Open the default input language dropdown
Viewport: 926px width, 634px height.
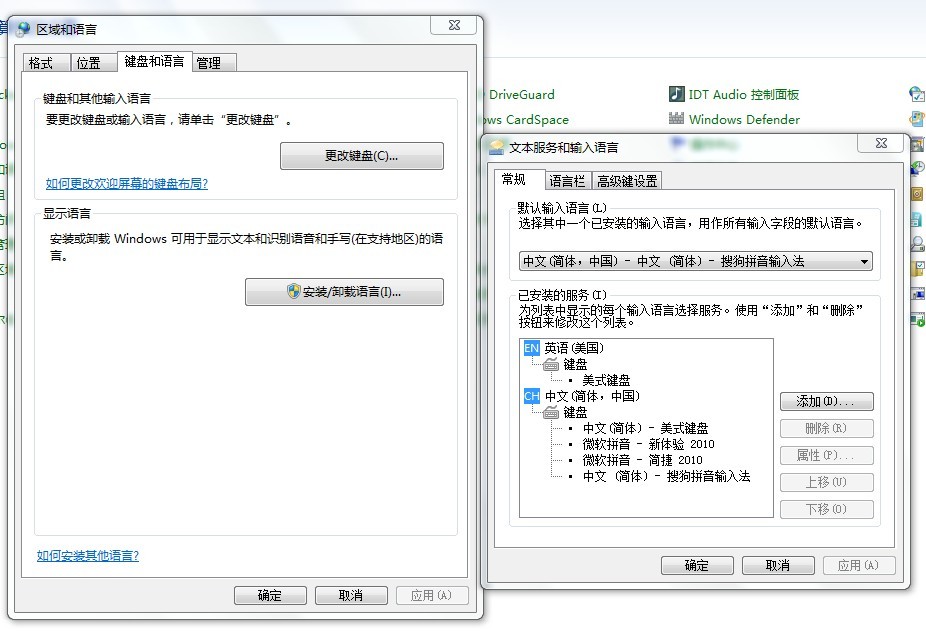tap(696, 261)
